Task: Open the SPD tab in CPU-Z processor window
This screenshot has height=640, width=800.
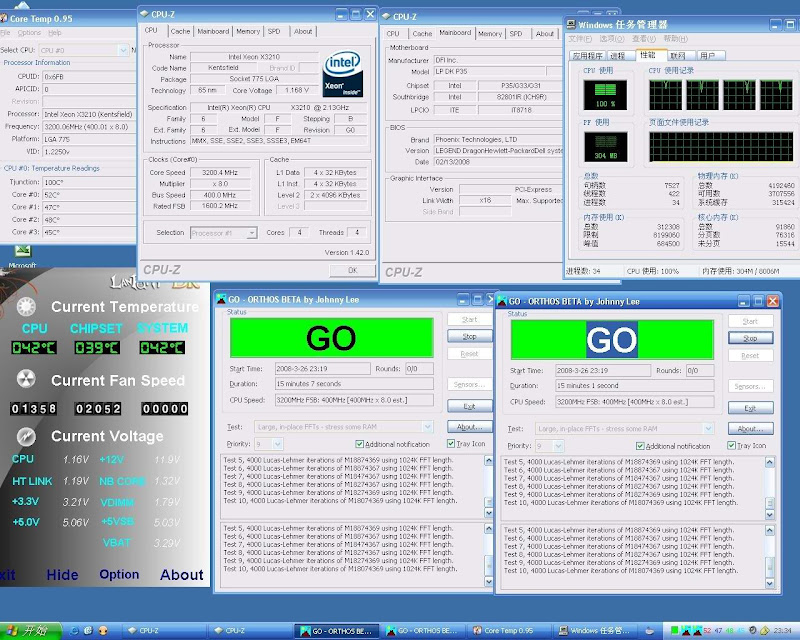Action: coord(274,31)
